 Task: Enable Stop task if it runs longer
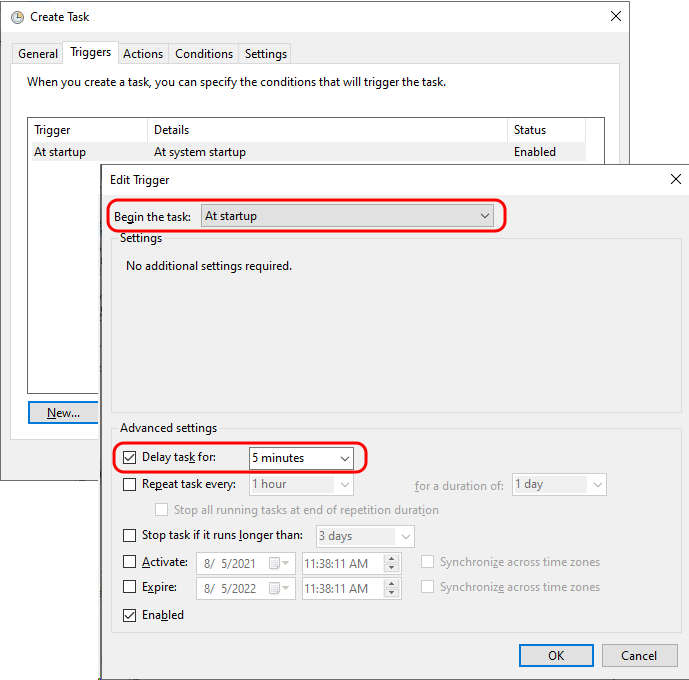click(129, 536)
